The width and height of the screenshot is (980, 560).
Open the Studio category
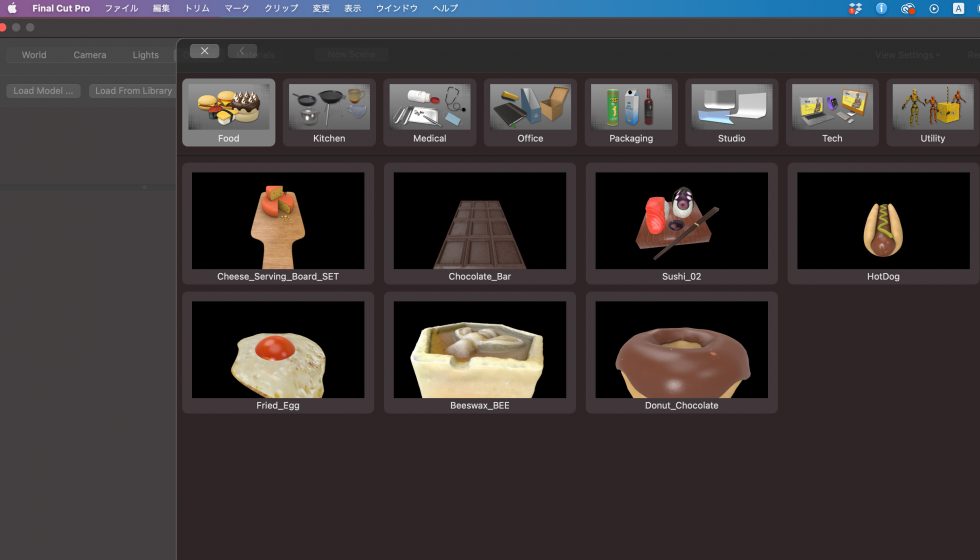click(731, 112)
